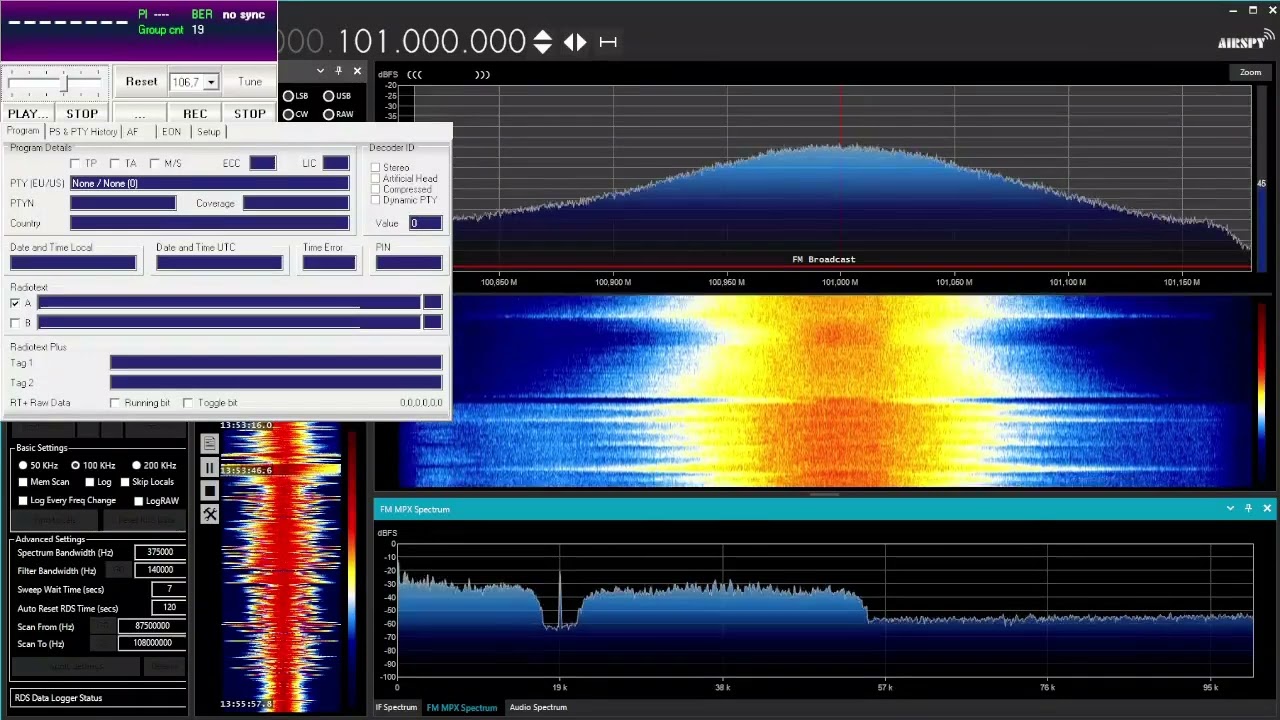This screenshot has width=1280, height=720.
Task: Pause the scanner with the pause icon
Action: 209,467
